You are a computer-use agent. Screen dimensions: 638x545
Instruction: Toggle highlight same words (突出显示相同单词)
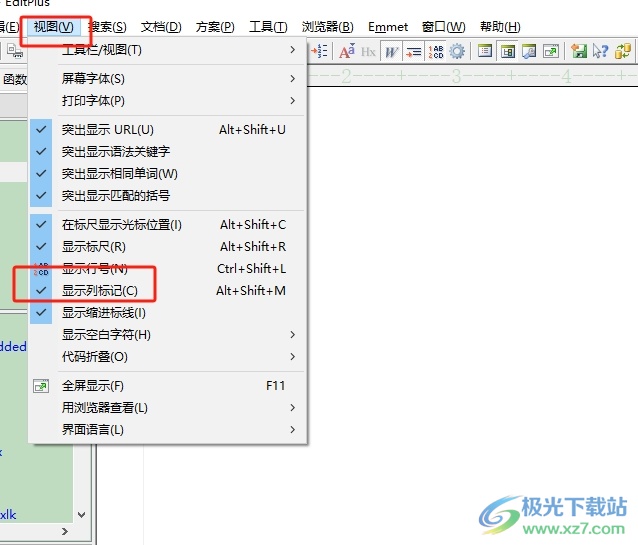pos(168,174)
